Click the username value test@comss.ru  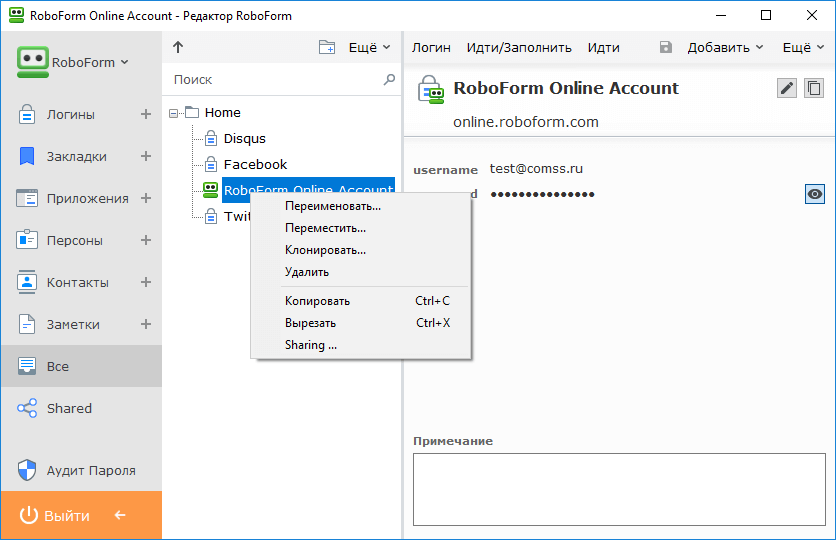[536, 168]
